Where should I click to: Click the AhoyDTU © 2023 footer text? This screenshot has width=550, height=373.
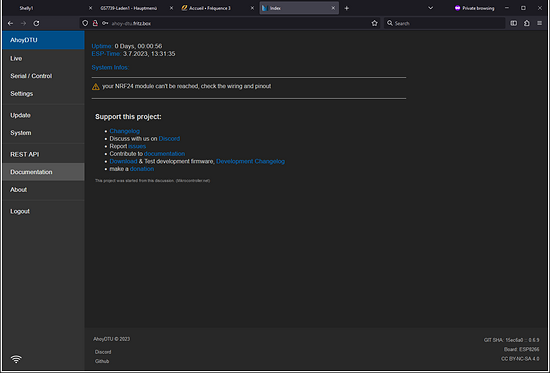pyautogui.click(x=112, y=339)
